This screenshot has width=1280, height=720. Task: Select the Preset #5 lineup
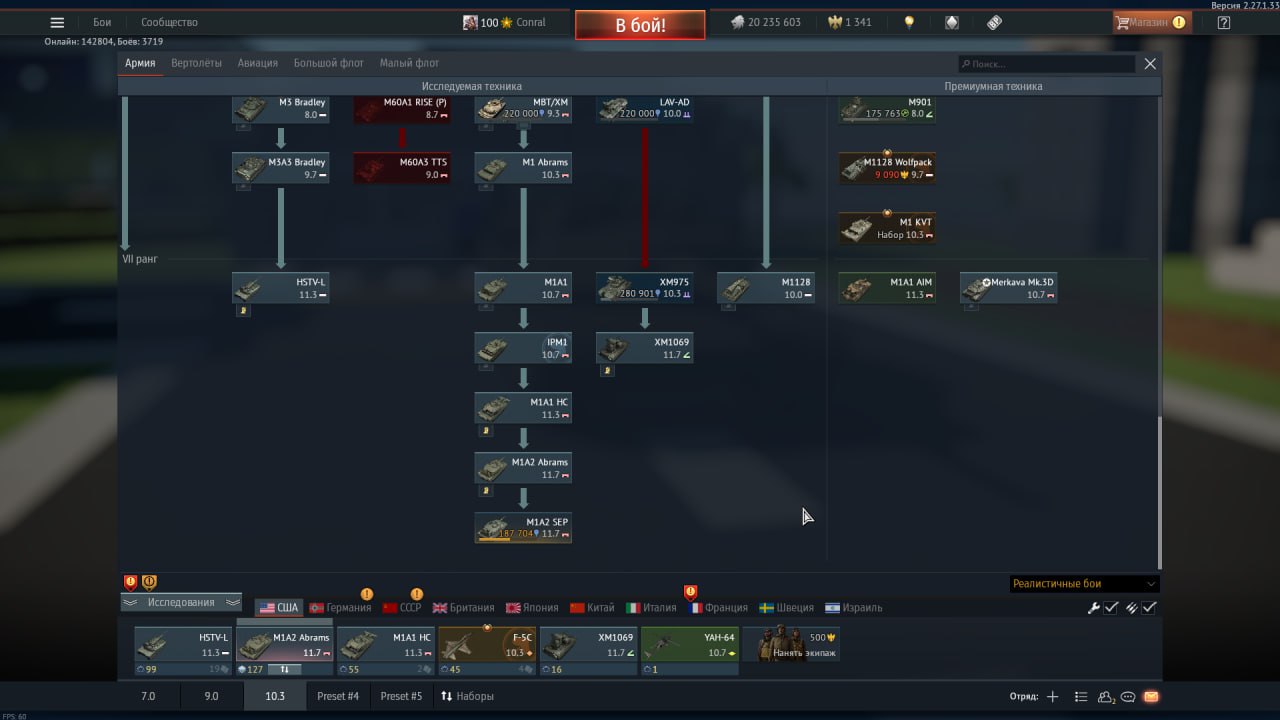point(401,696)
